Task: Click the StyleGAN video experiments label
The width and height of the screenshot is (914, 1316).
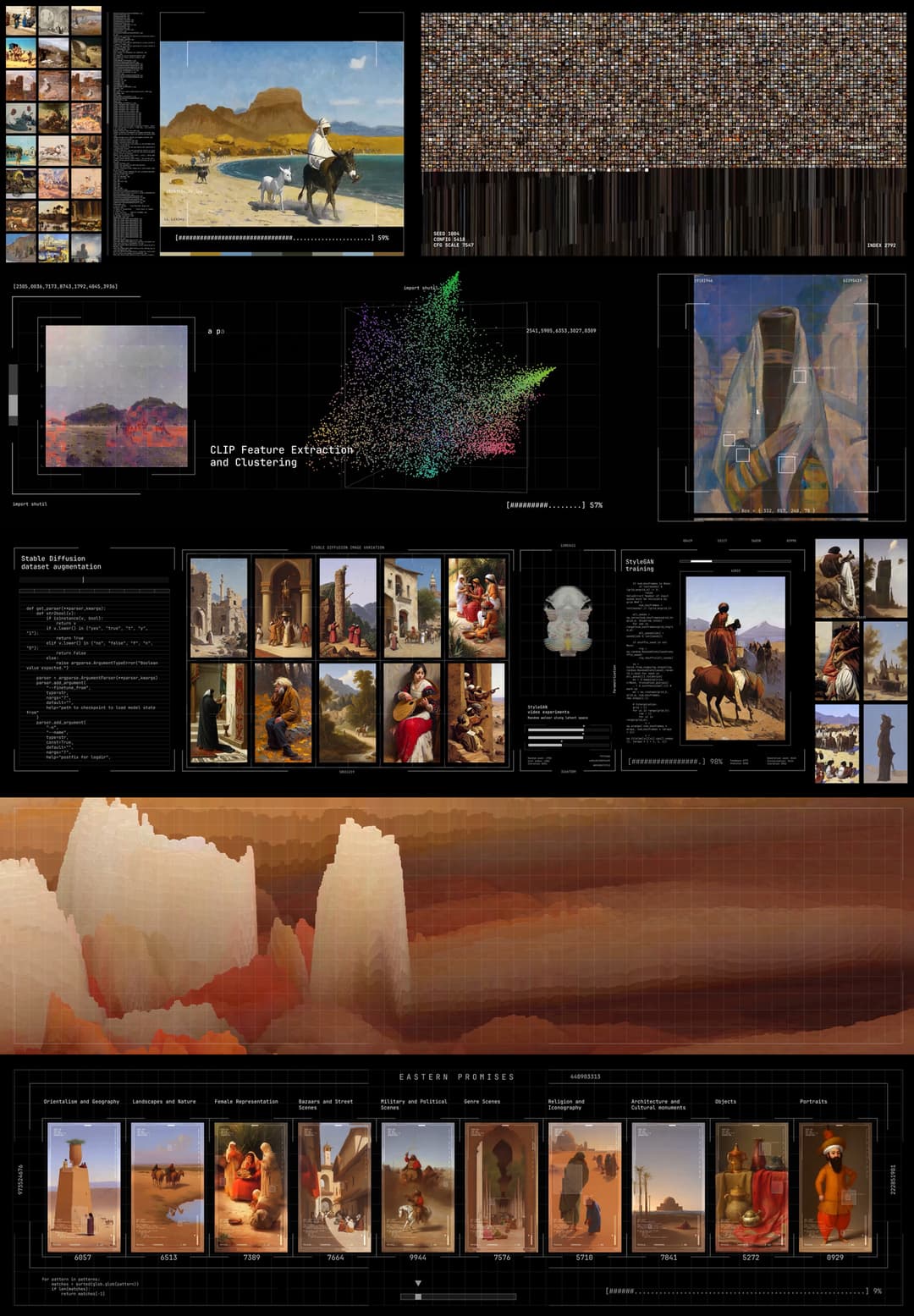Action: (x=548, y=709)
